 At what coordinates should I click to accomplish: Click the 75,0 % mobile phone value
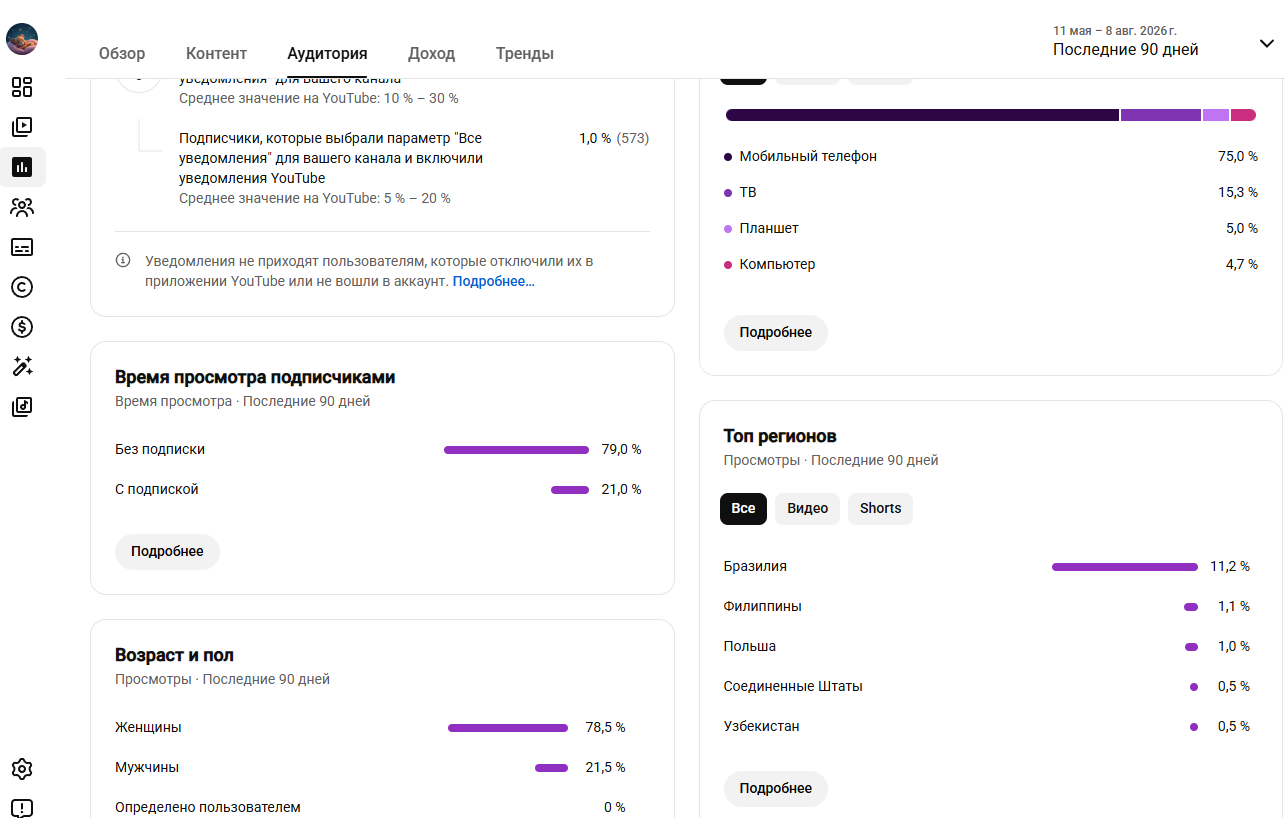[1238, 156]
